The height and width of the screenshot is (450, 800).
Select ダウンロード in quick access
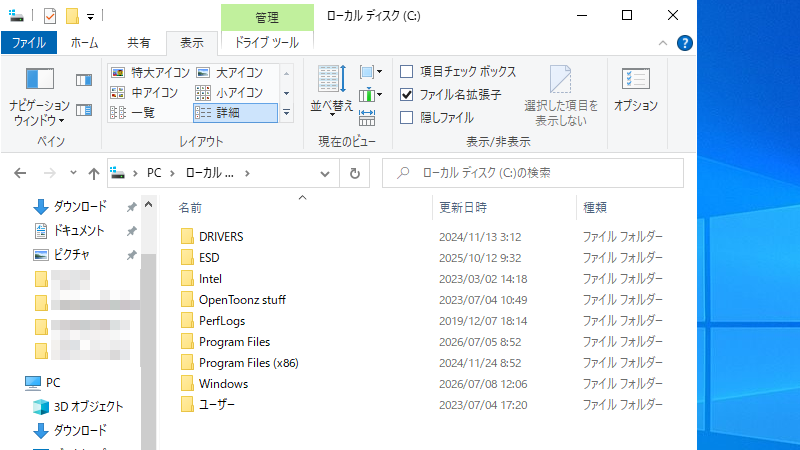click(80, 206)
